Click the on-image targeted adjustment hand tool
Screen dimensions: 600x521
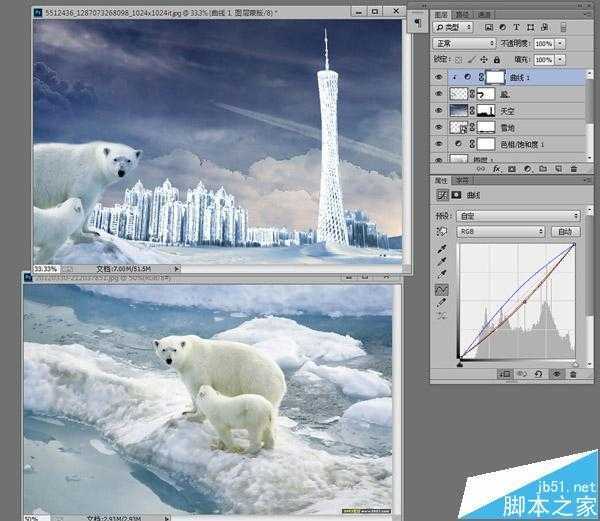tap(442, 231)
